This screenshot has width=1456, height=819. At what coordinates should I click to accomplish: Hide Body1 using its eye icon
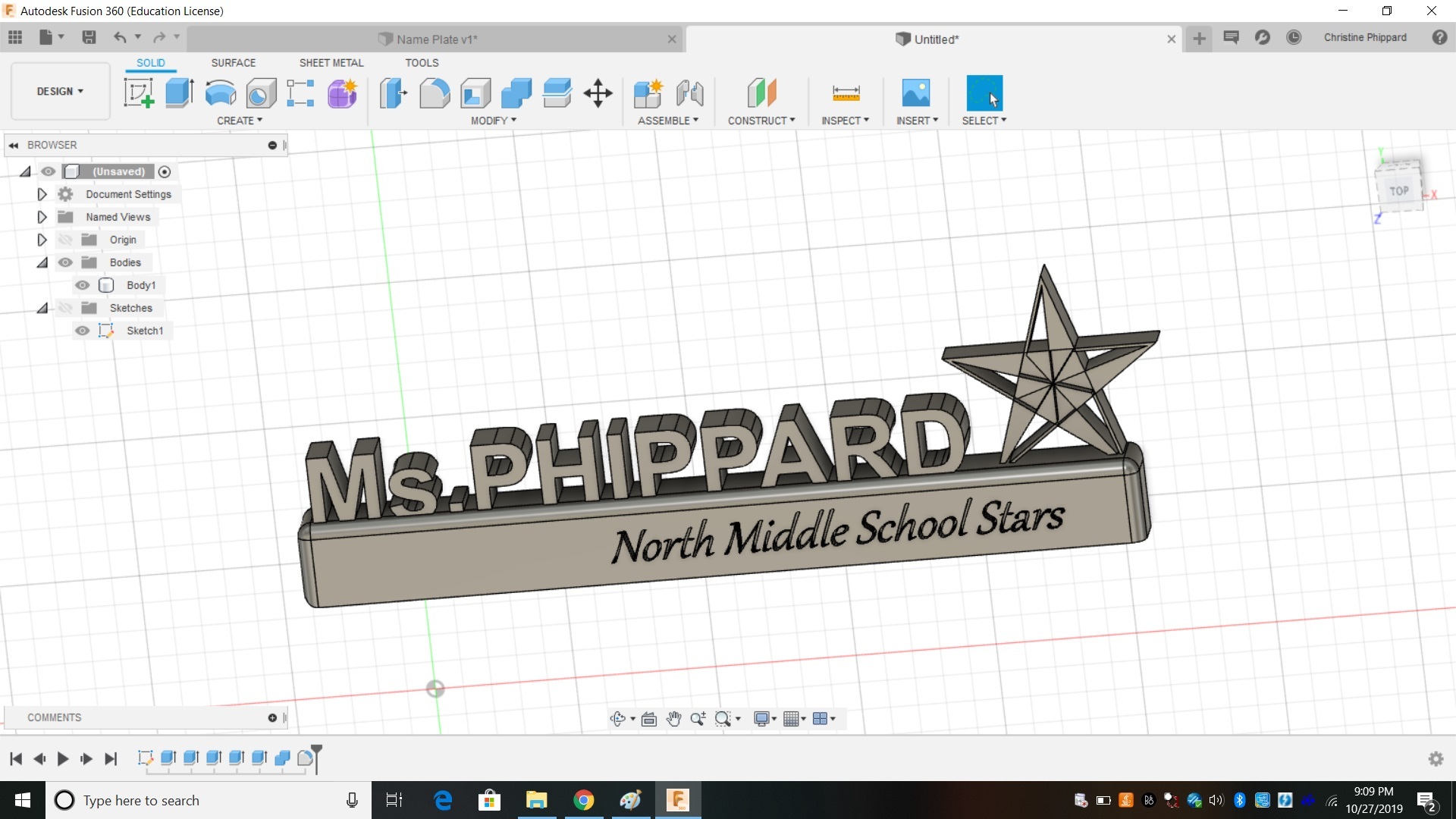tap(83, 285)
